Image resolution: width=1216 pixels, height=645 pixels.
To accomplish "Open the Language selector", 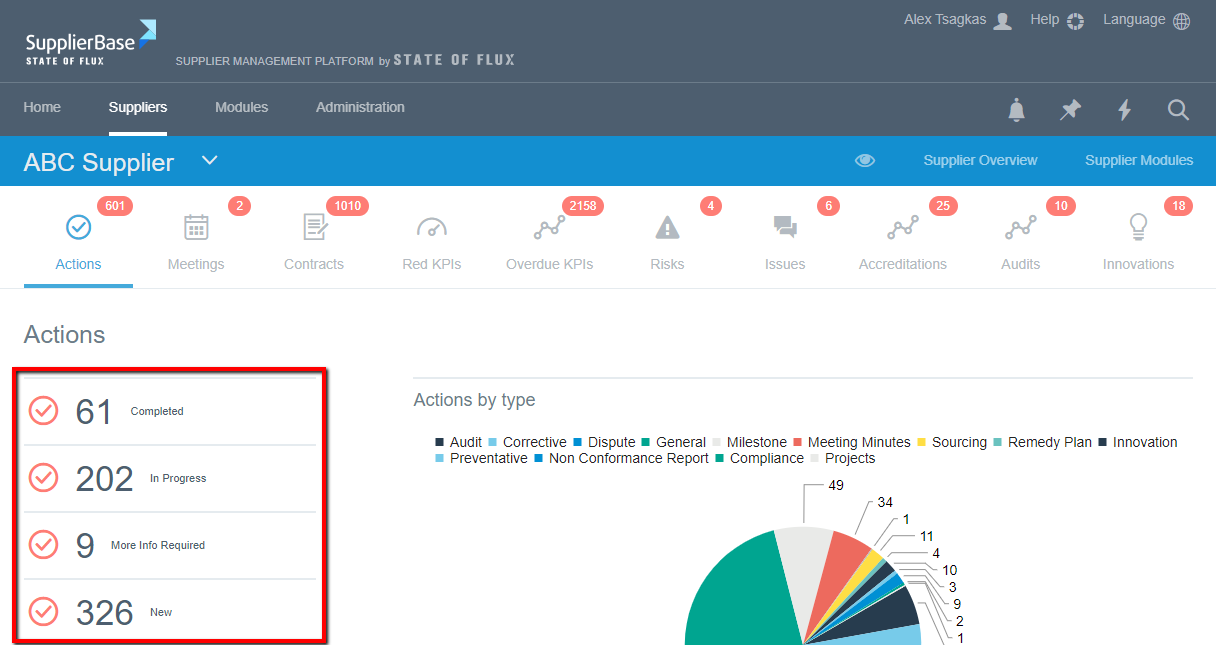I will pyautogui.click(x=1146, y=20).
